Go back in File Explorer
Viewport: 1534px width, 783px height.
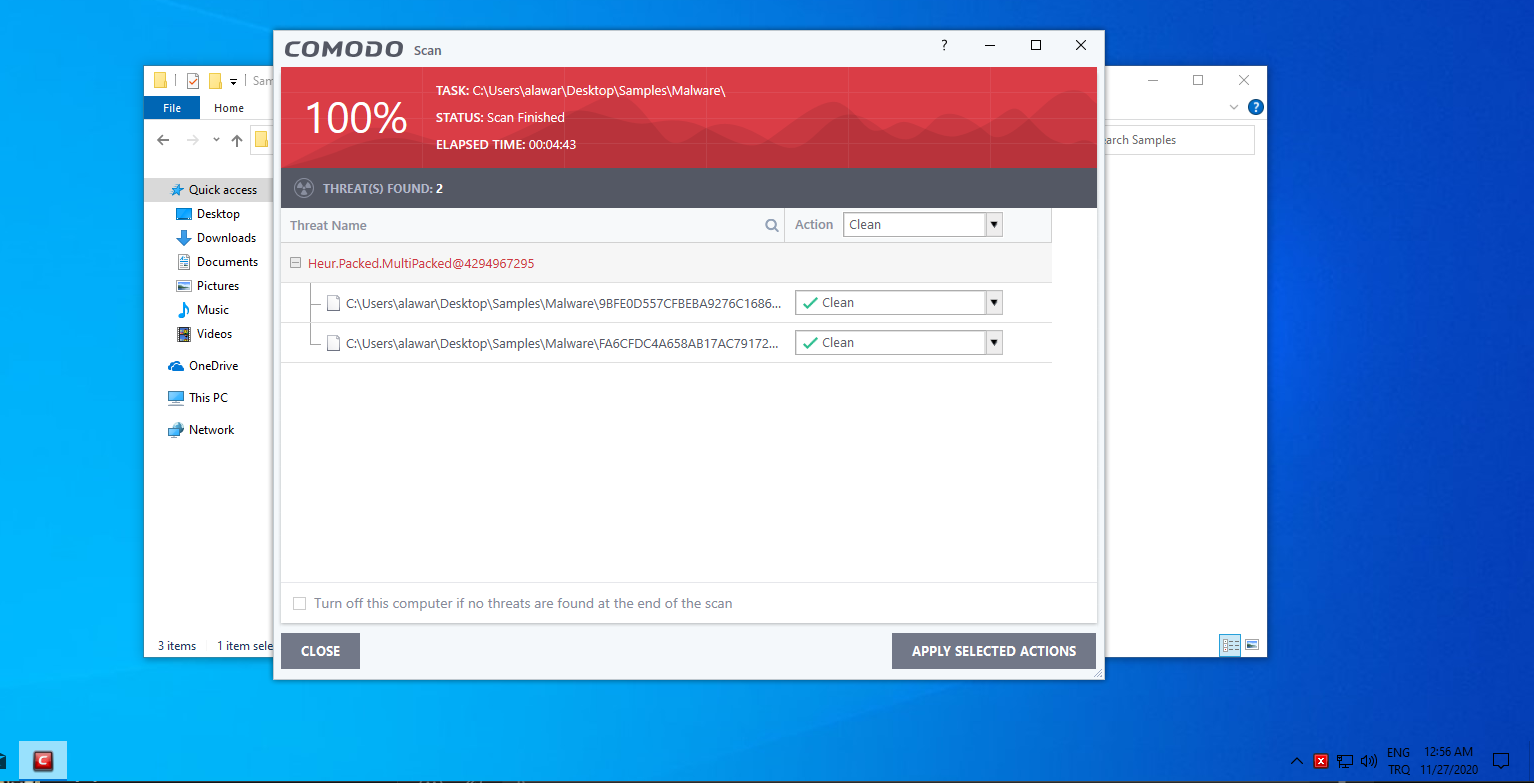[x=163, y=140]
